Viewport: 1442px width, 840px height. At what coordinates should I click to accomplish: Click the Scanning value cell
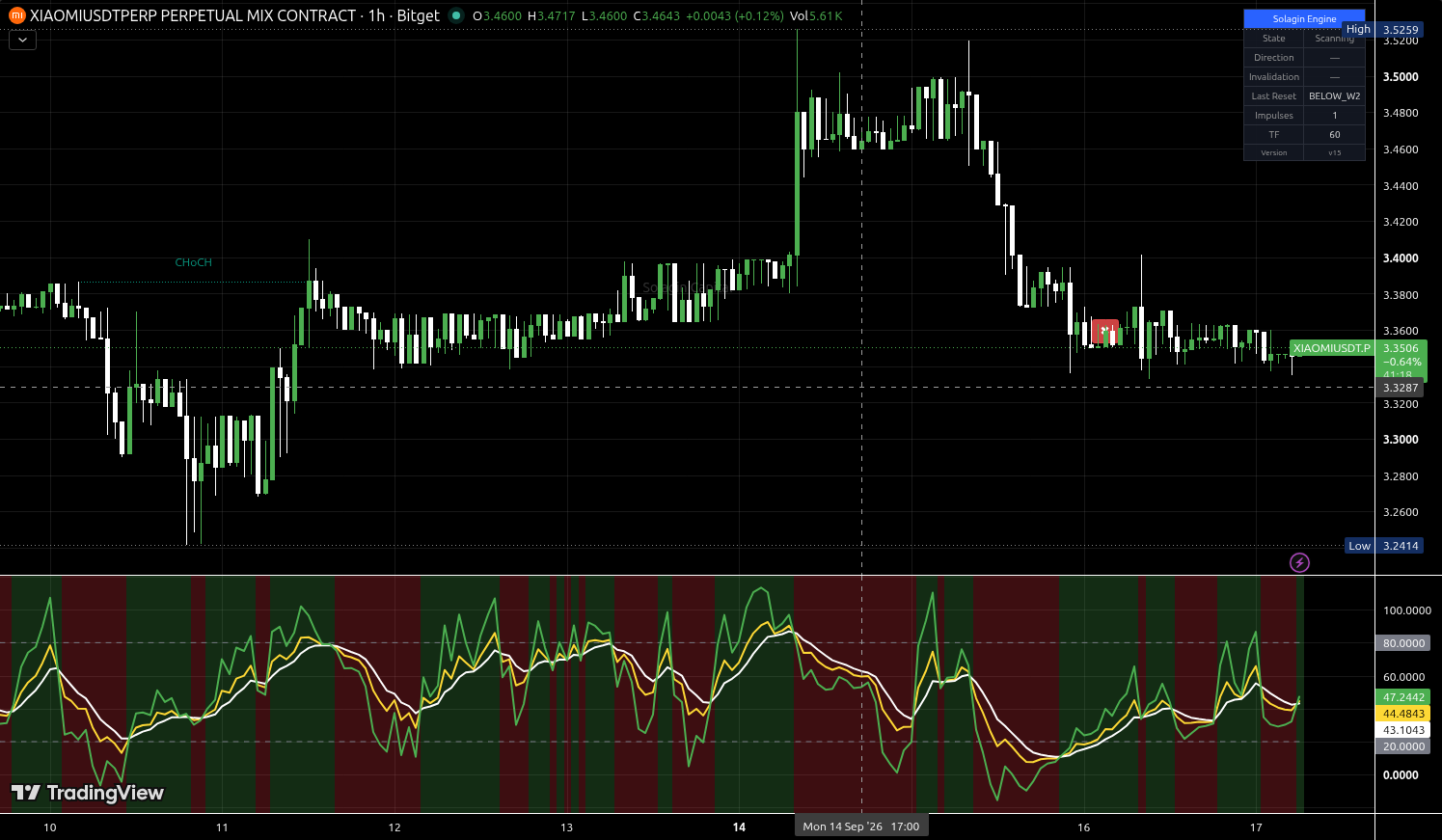(x=1334, y=39)
